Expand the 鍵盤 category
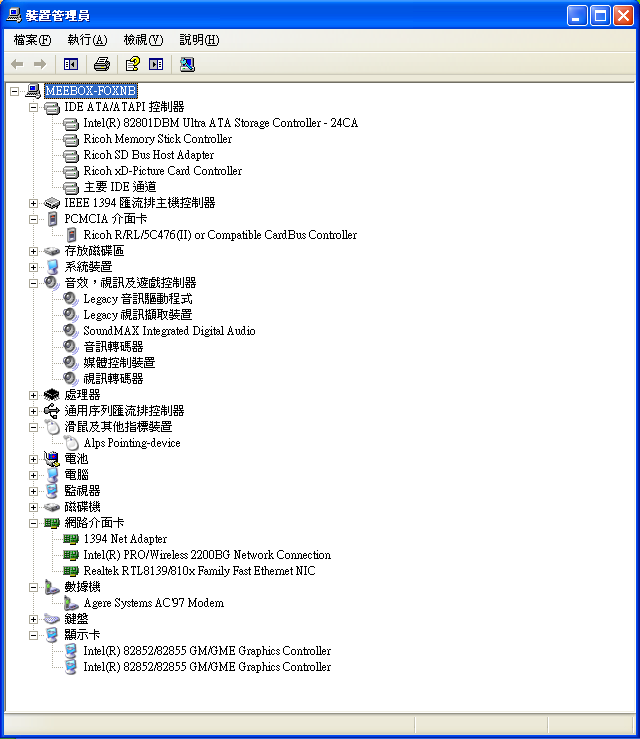This screenshot has height=739, width=640. (33, 619)
